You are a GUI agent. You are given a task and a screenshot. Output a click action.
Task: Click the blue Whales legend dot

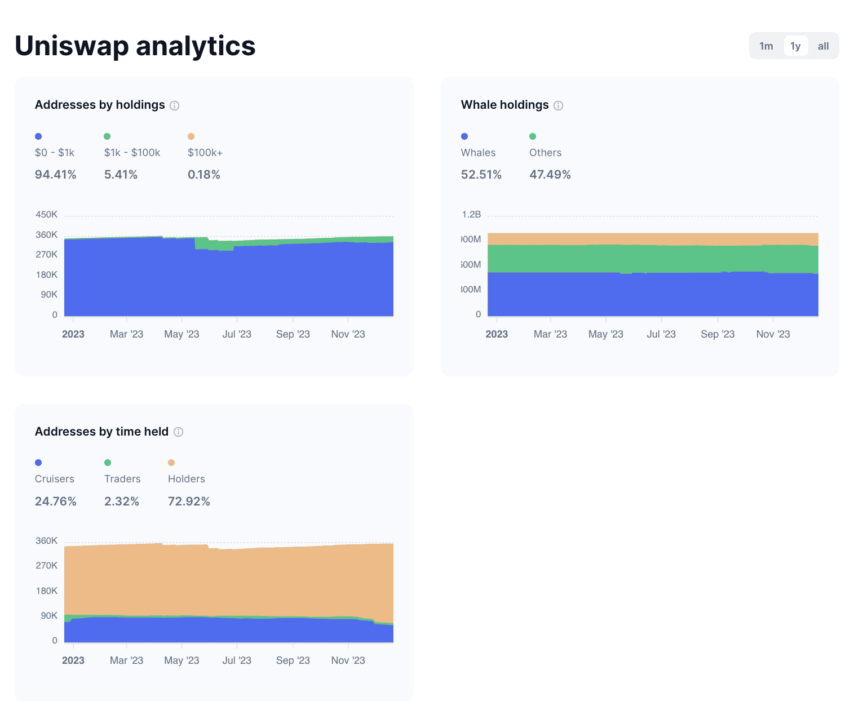pyautogui.click(x=465, y=136)
